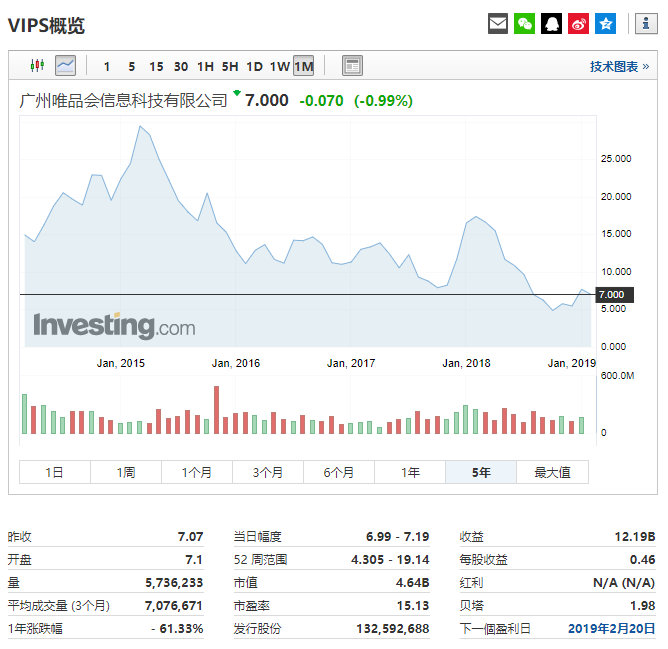Image resolution: width=668 pixels, height=649 pixels.
Task: Switch range to 1日
Action: [x=55, y=472]
